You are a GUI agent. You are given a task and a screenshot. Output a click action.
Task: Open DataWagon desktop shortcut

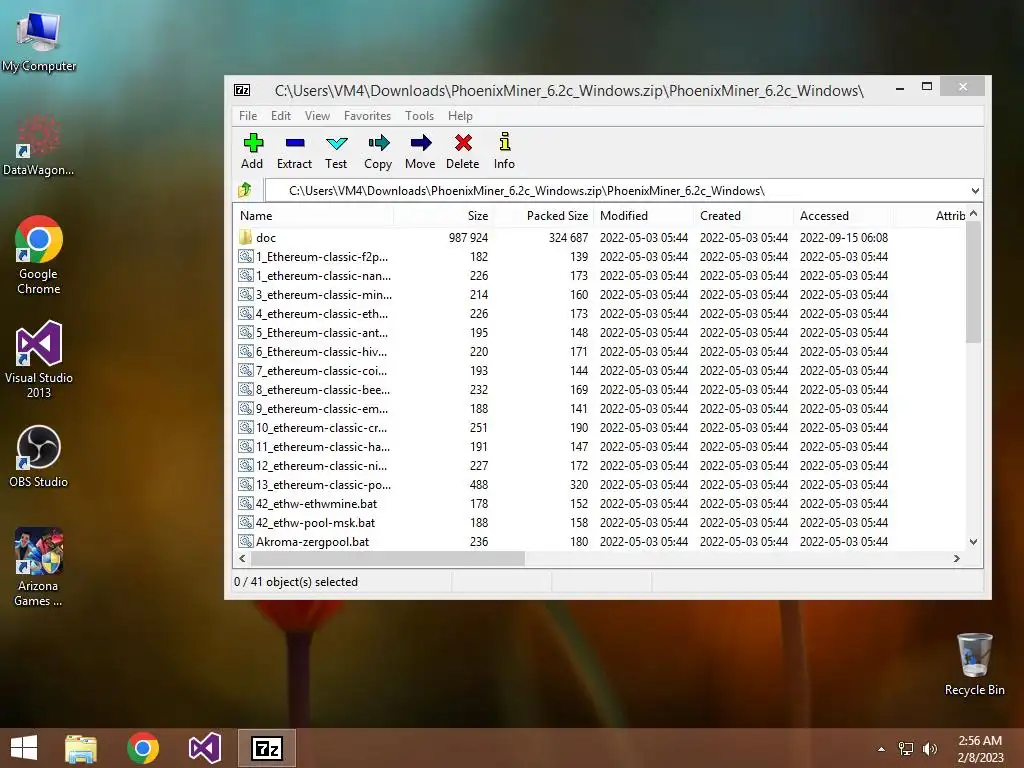point(39,146)
